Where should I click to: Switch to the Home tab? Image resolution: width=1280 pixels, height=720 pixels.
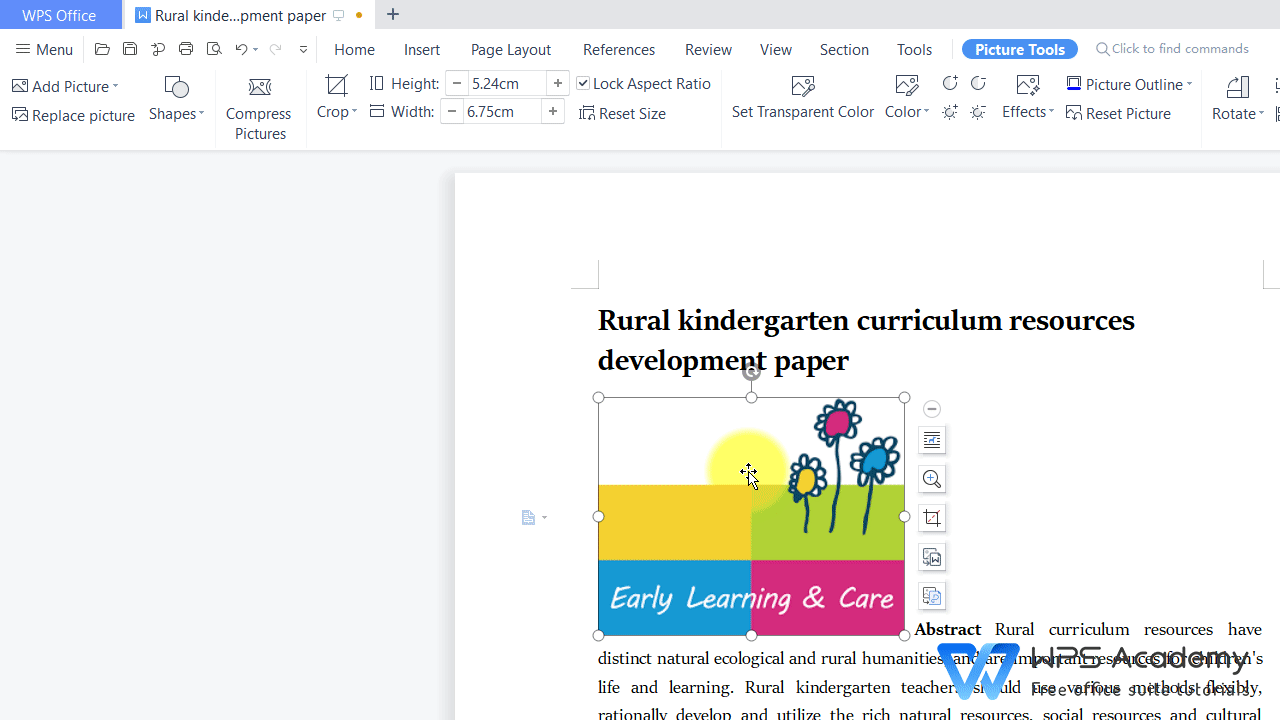coord(354,49)
